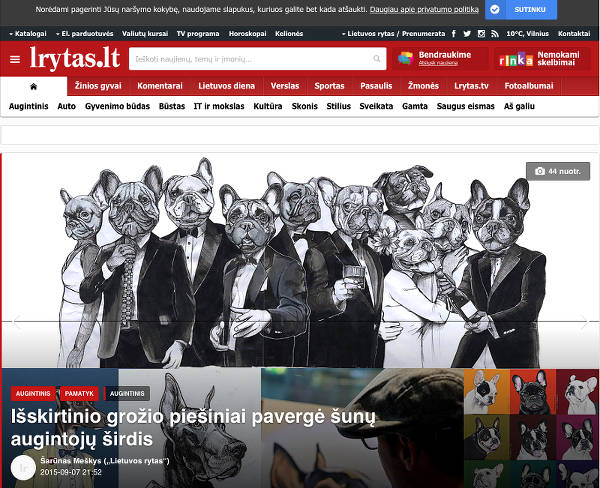Screen dimensions: 600x488
Task: Open the Fotoalbumai tab
Action: [x=529, y=86]
